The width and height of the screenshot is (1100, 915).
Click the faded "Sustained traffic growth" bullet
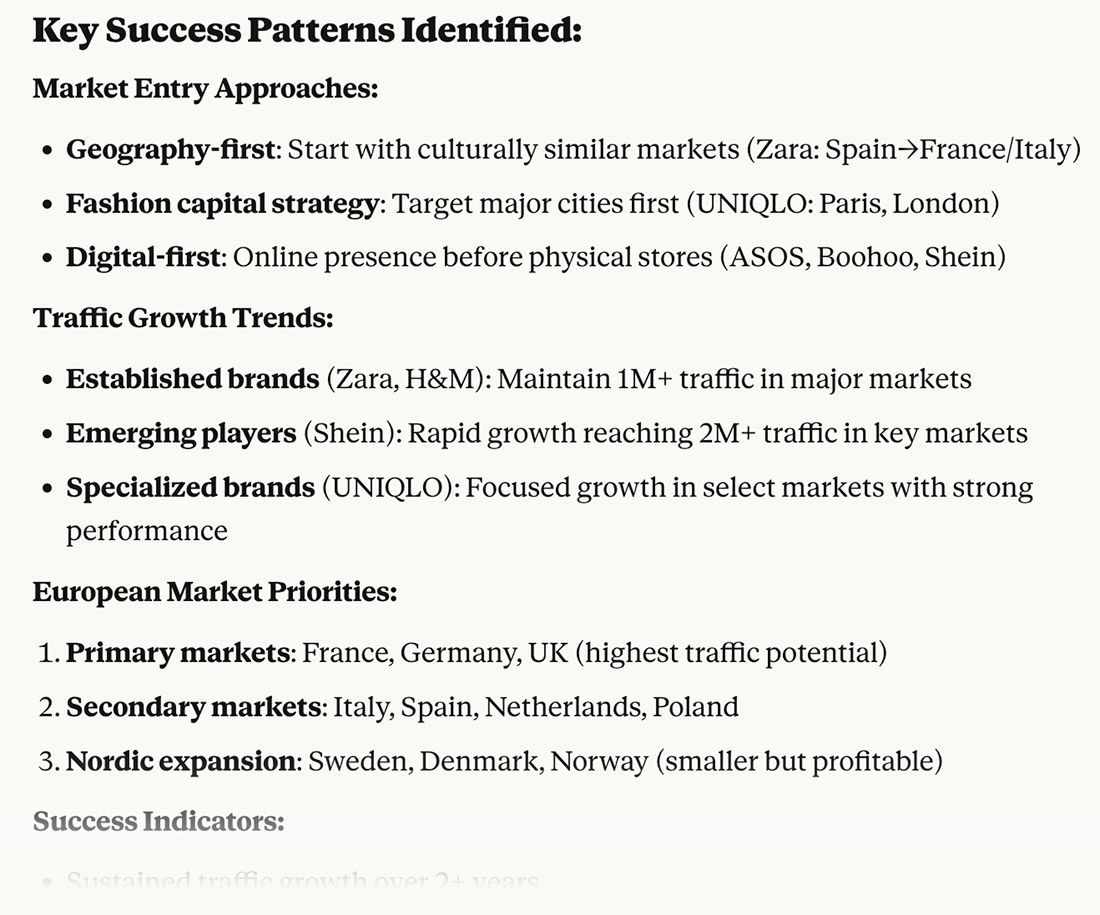click(302, 882)
